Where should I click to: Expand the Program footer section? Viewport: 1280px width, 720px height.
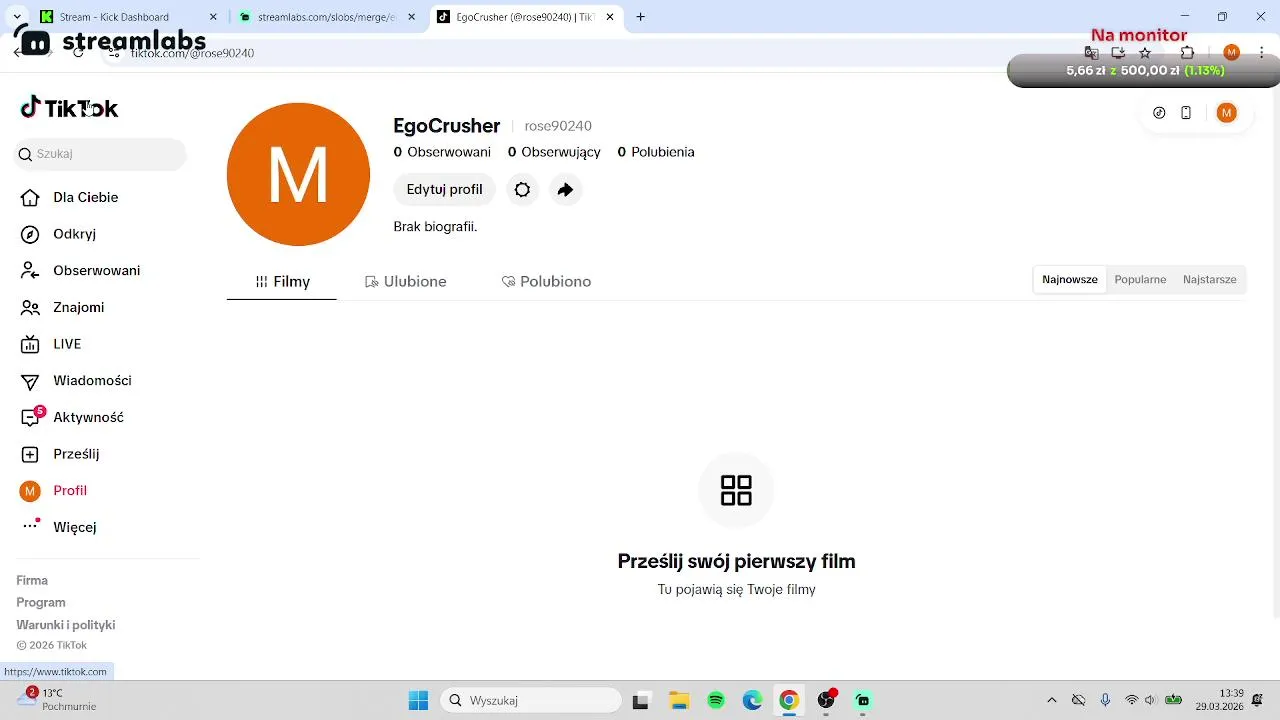point(41,603)
